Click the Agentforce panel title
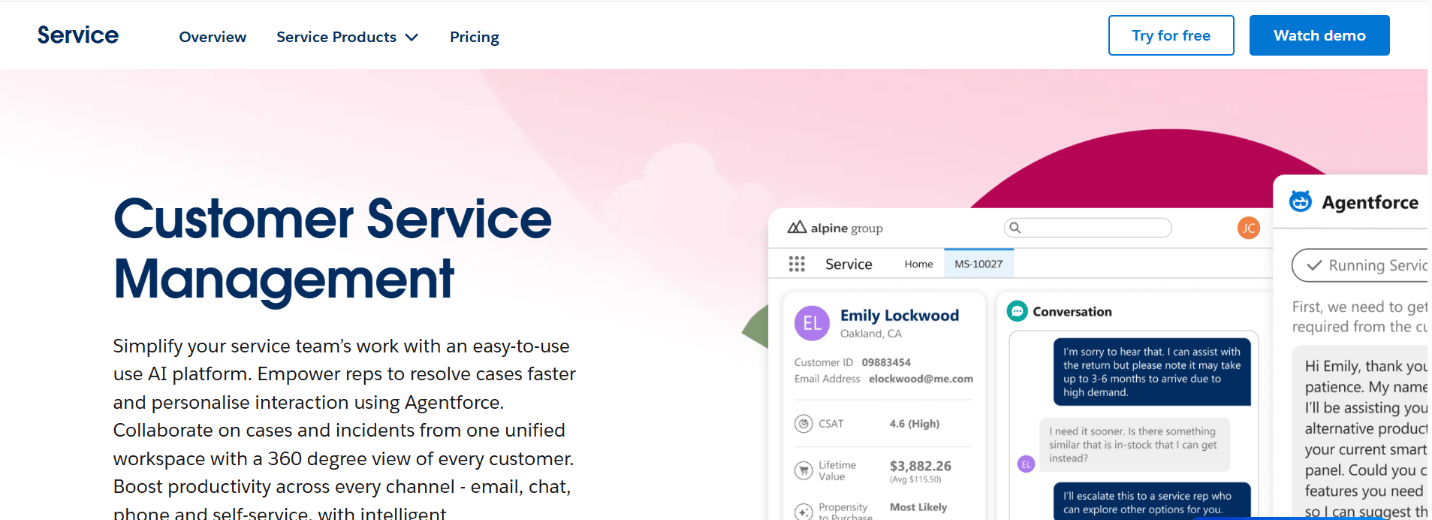Image resolution: width=1432 pixels, height=520 pixels. 1370,202
